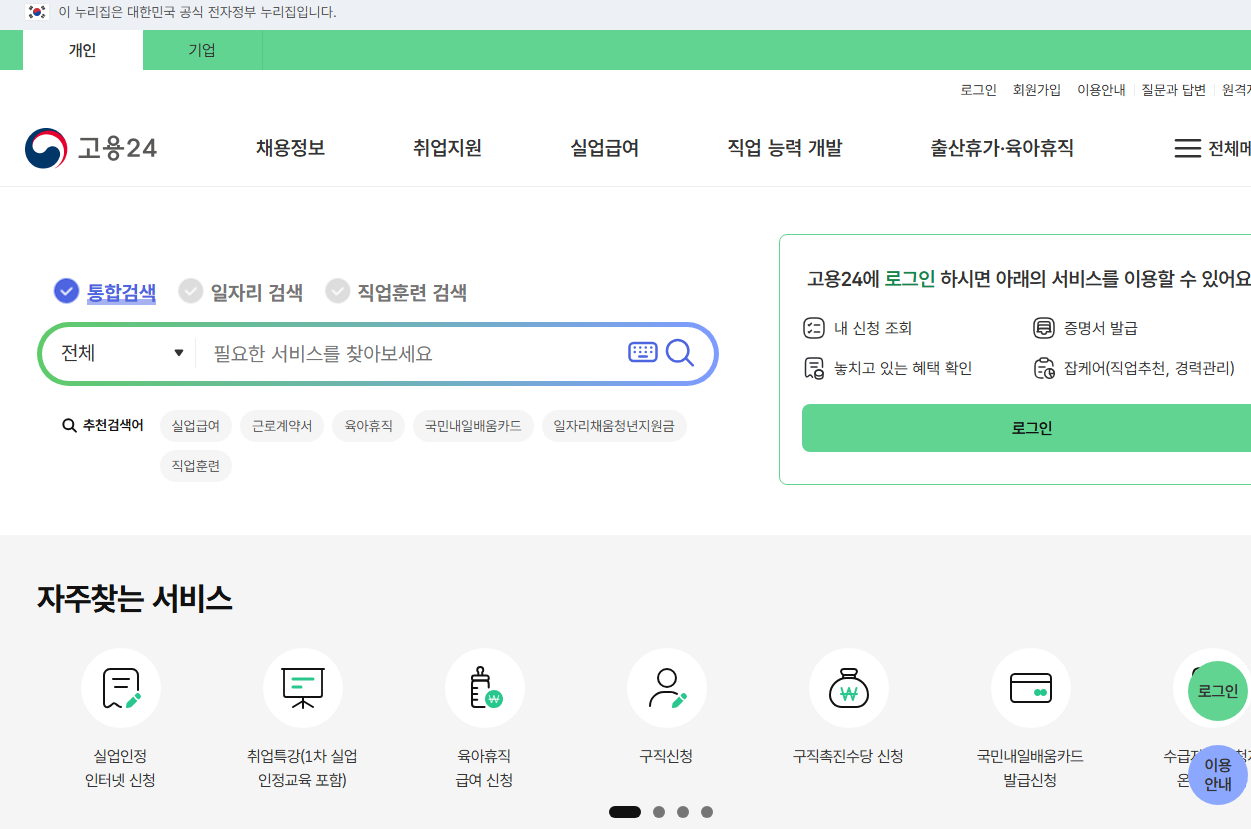
Task: Open the virtual keyboard icon in search bar
Action: (643, 352)
